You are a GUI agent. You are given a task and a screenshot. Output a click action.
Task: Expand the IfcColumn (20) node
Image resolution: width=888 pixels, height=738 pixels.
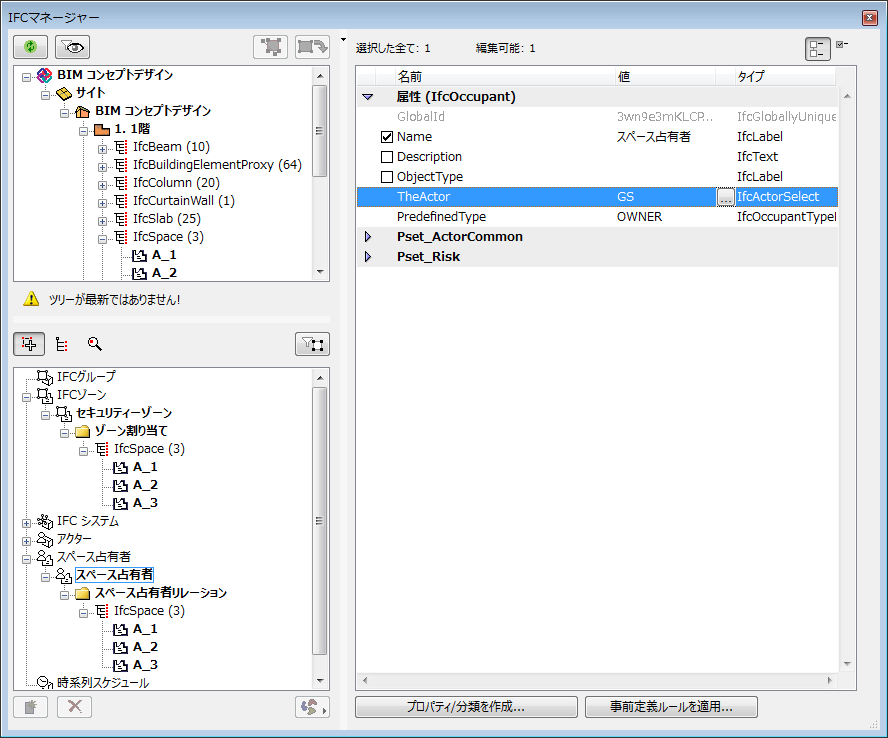tap(102, 185)
